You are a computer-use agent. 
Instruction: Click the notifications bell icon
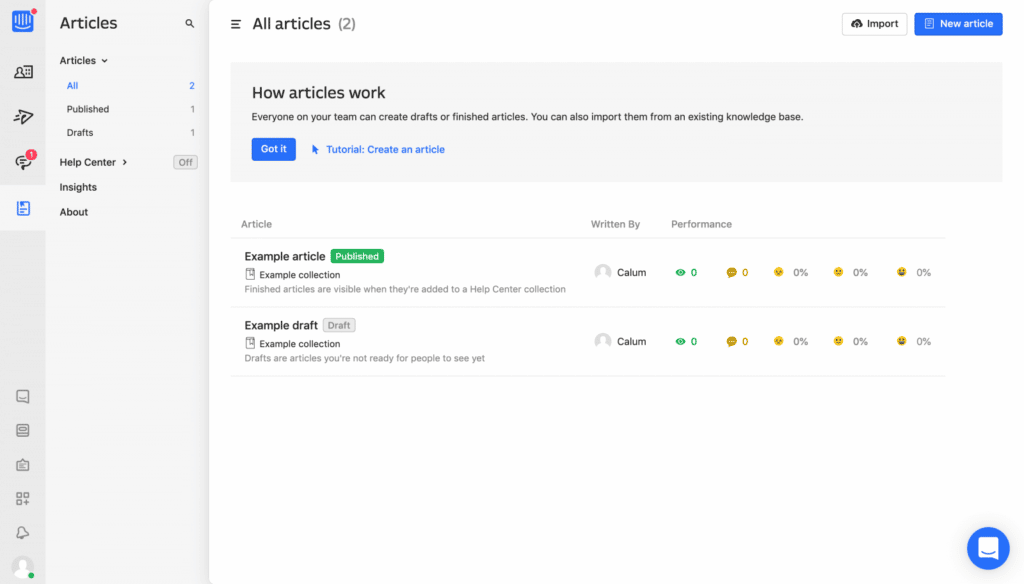point(23,532)
